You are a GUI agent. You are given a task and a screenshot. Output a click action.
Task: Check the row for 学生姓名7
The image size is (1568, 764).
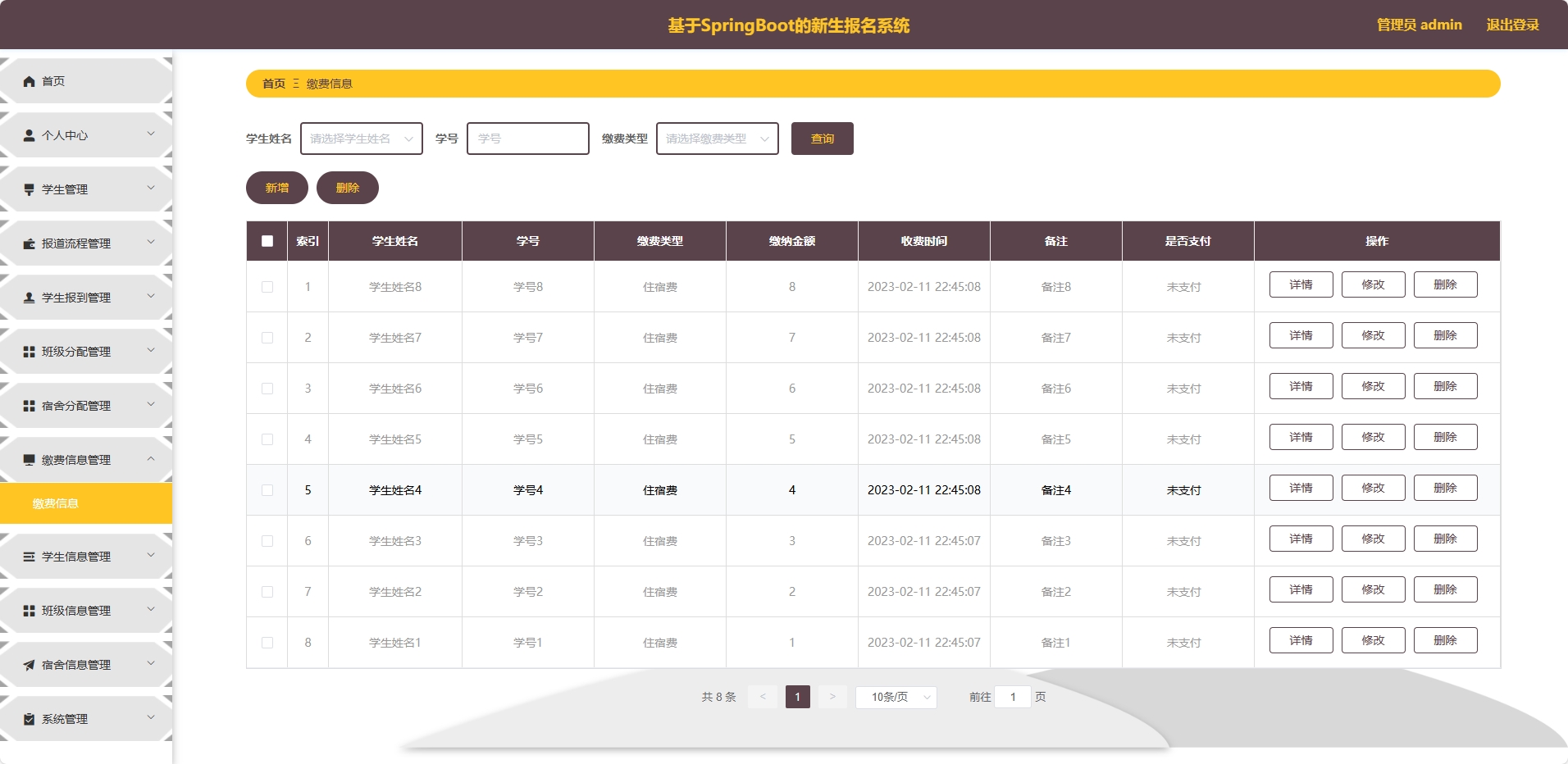[x=267, y=338]
